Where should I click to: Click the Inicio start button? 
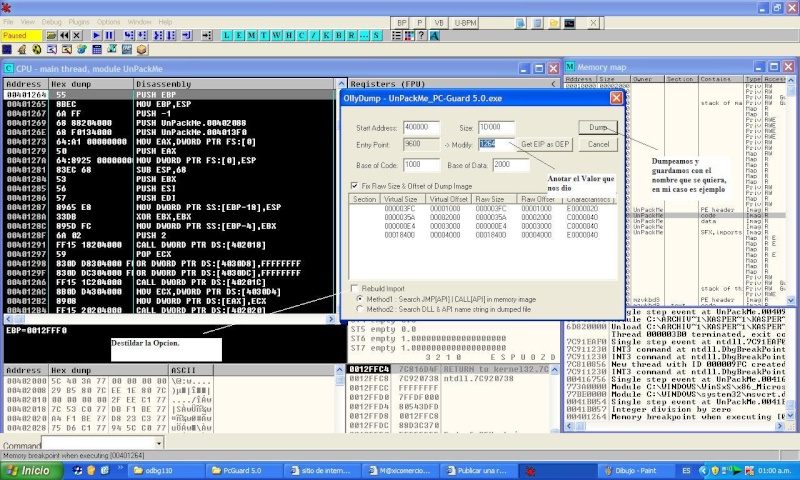tap(32, 470)
